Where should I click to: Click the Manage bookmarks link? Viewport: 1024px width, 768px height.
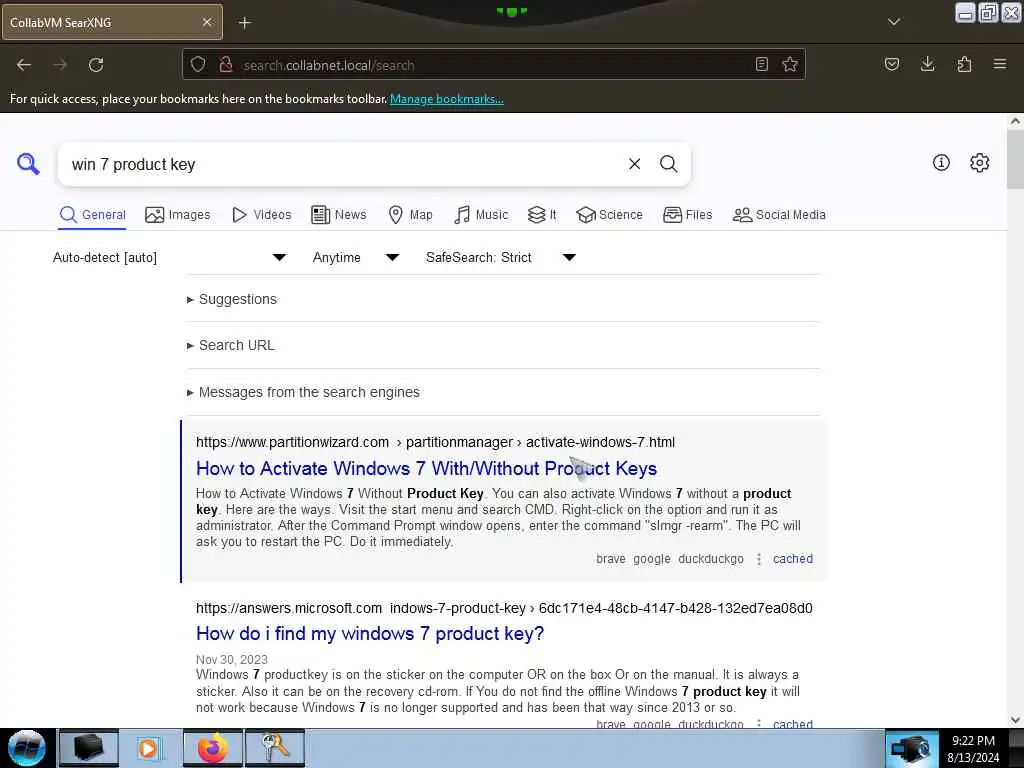(x=447, y=99)
